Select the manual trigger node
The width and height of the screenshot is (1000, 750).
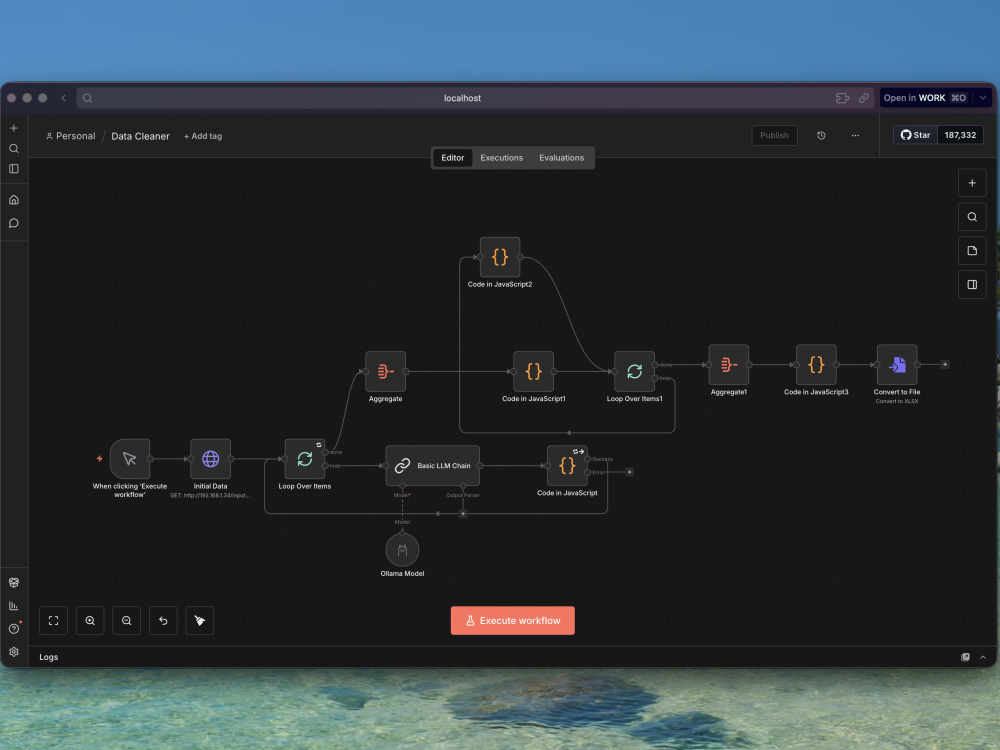tap(129, 459)
